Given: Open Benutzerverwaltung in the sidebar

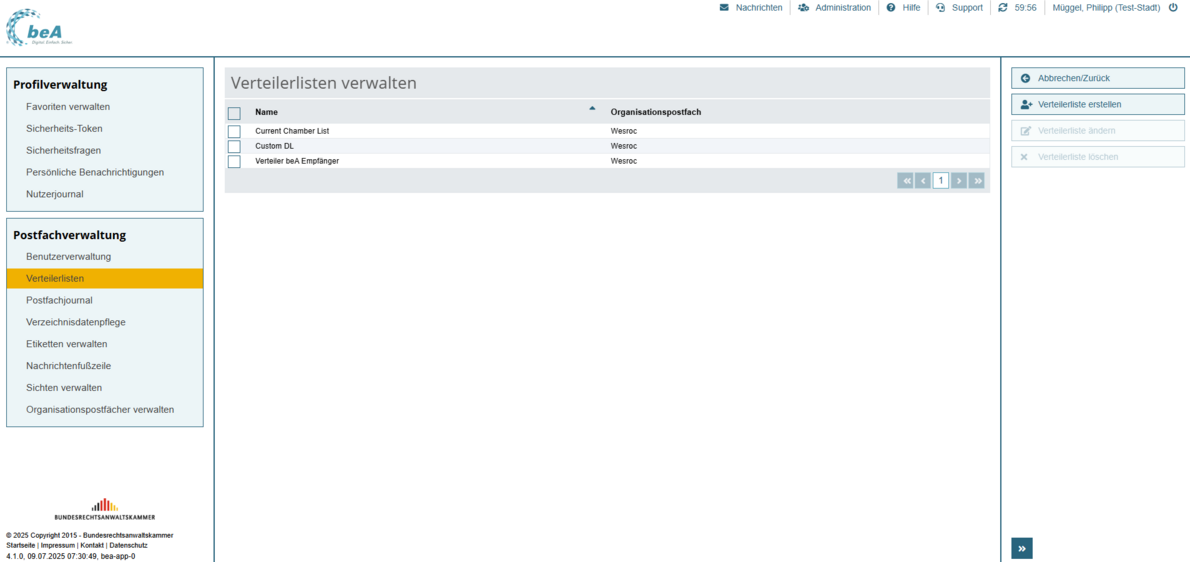Looking at the screenshot, I should point(69,257).
